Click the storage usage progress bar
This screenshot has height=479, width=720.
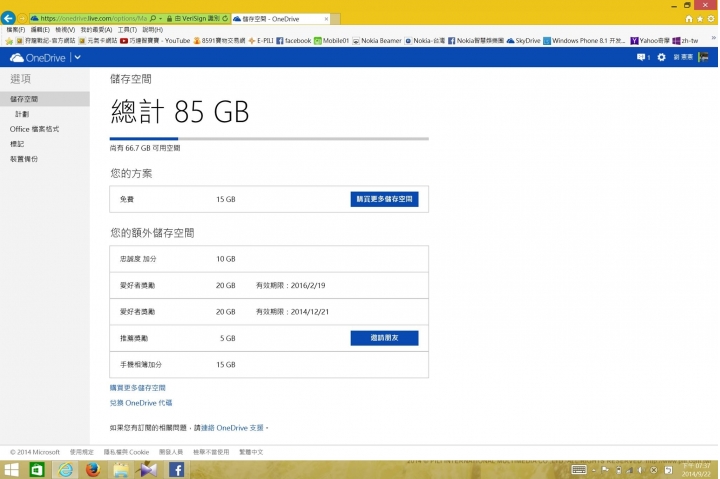pos(269,138)
